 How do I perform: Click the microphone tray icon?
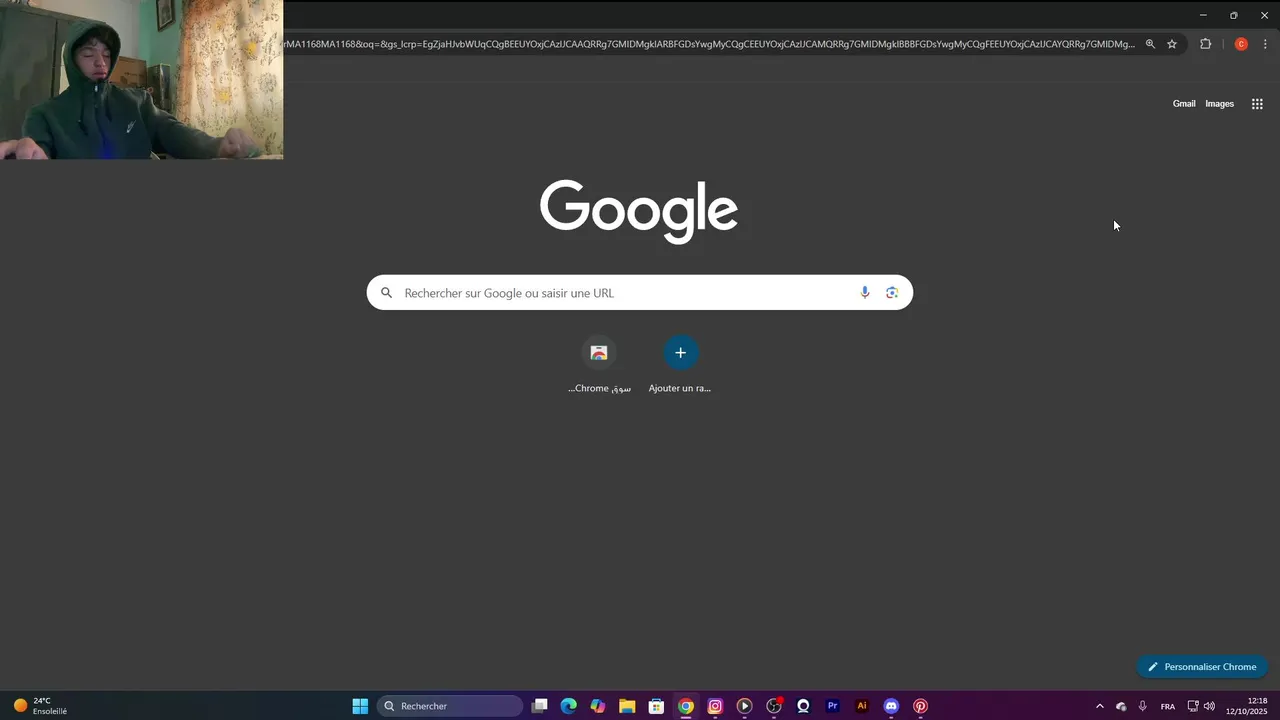click(1143, 706)
